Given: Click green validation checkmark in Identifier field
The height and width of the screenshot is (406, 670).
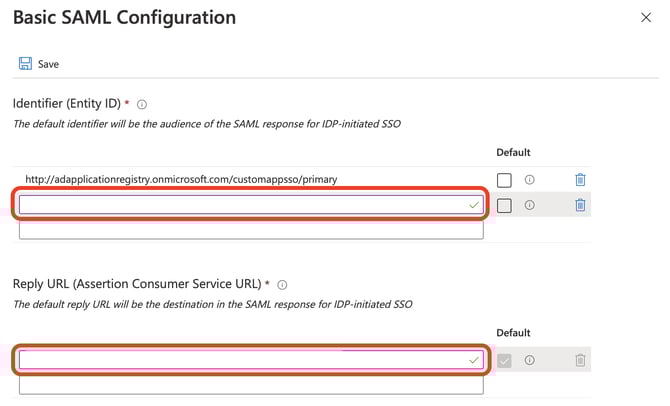Looking at the screenshot, I should [473, 204].
